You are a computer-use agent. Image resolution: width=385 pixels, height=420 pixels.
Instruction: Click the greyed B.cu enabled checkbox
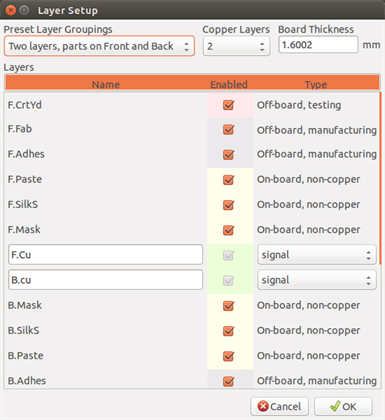tap(228, 281)
